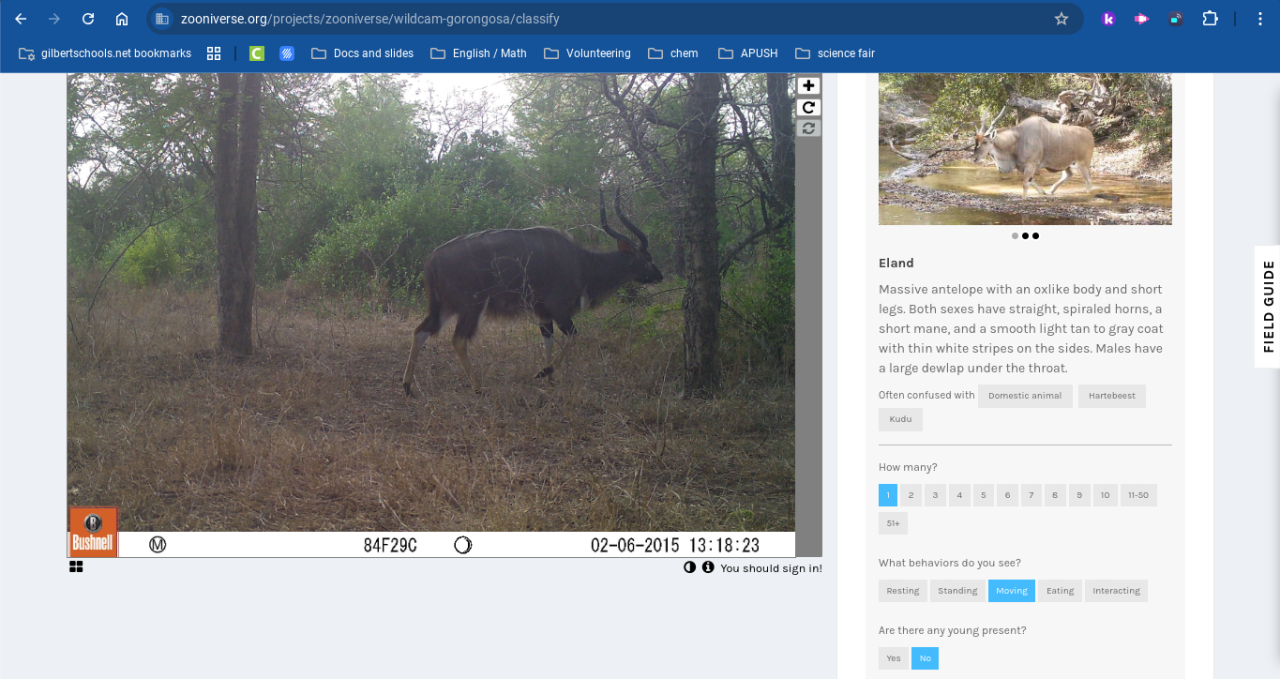Choose Yes for young present
This screenshot has height=679, width=1280.
[894, 658]
